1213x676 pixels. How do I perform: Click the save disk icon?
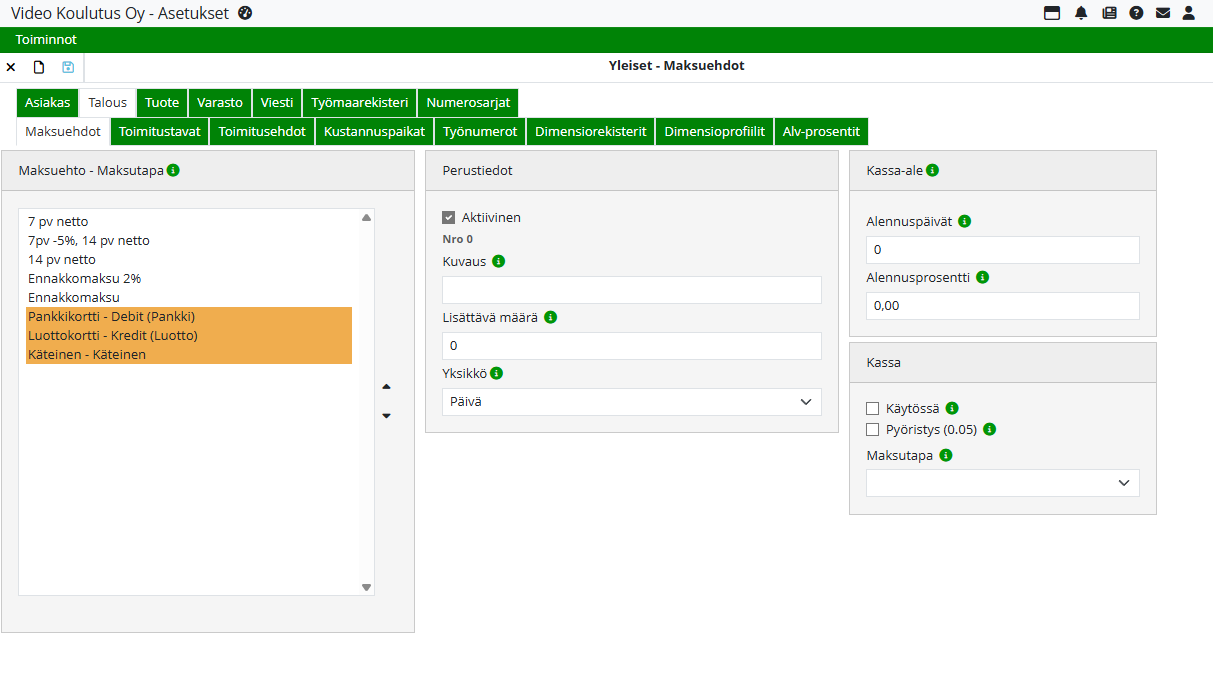click(x=68, y=67)
